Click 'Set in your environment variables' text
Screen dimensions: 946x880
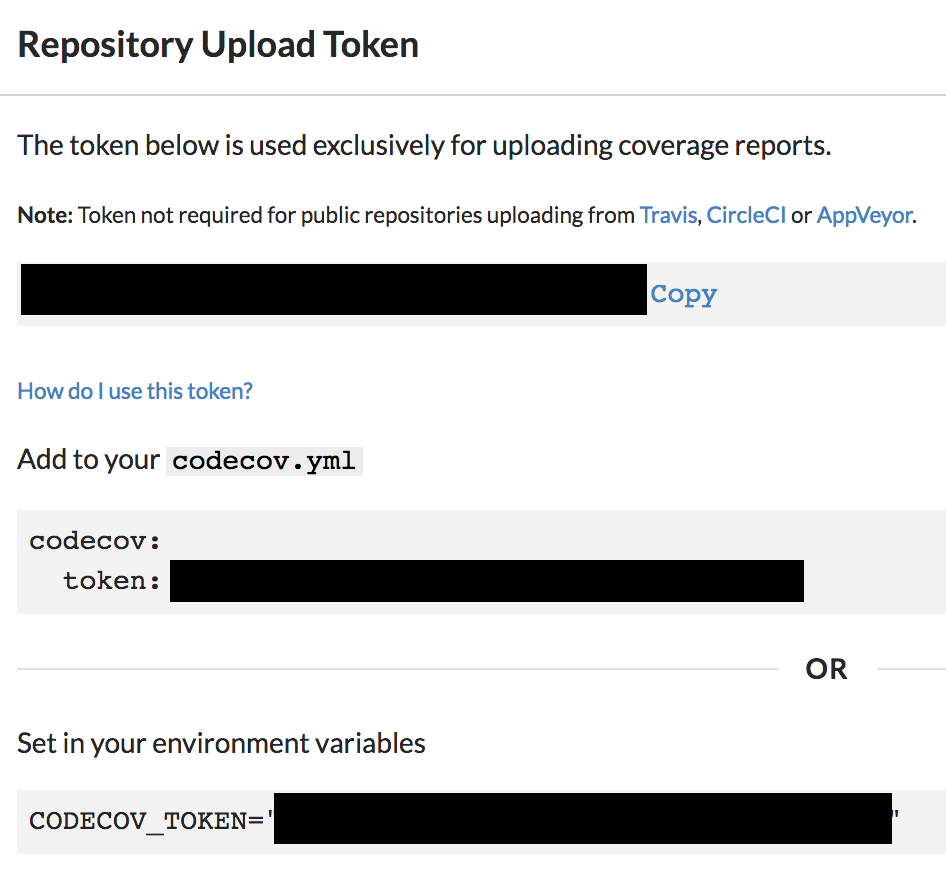click(x=221, y=744)
